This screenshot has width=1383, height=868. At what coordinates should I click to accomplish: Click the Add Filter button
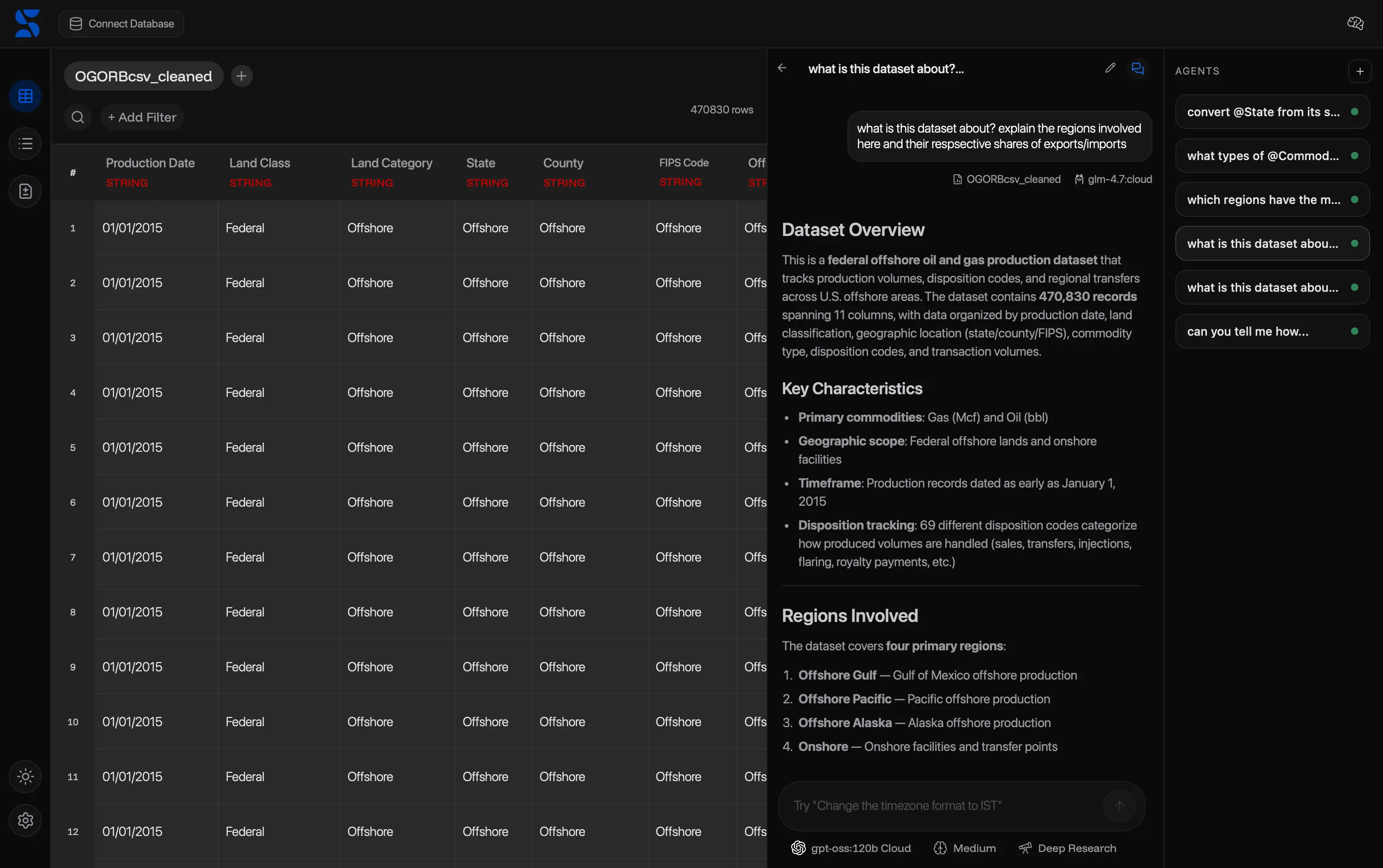[x=142, y=117]
